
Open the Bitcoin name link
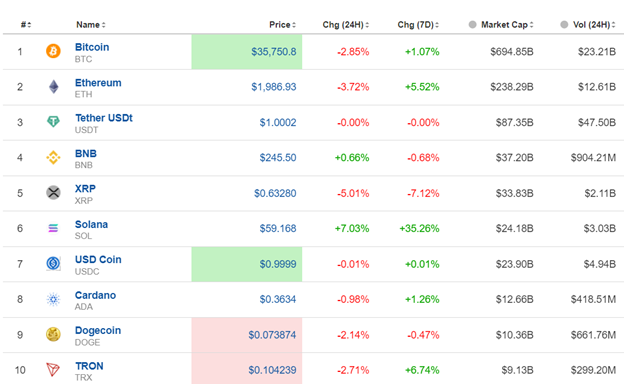(92, 47)
